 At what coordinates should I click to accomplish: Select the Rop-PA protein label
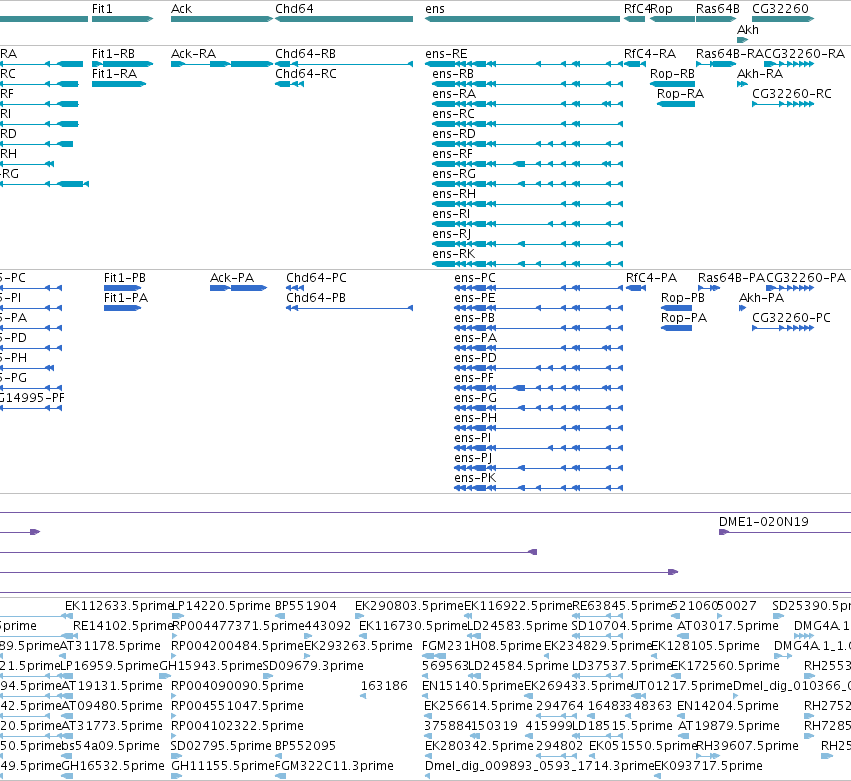click(684, 318)
